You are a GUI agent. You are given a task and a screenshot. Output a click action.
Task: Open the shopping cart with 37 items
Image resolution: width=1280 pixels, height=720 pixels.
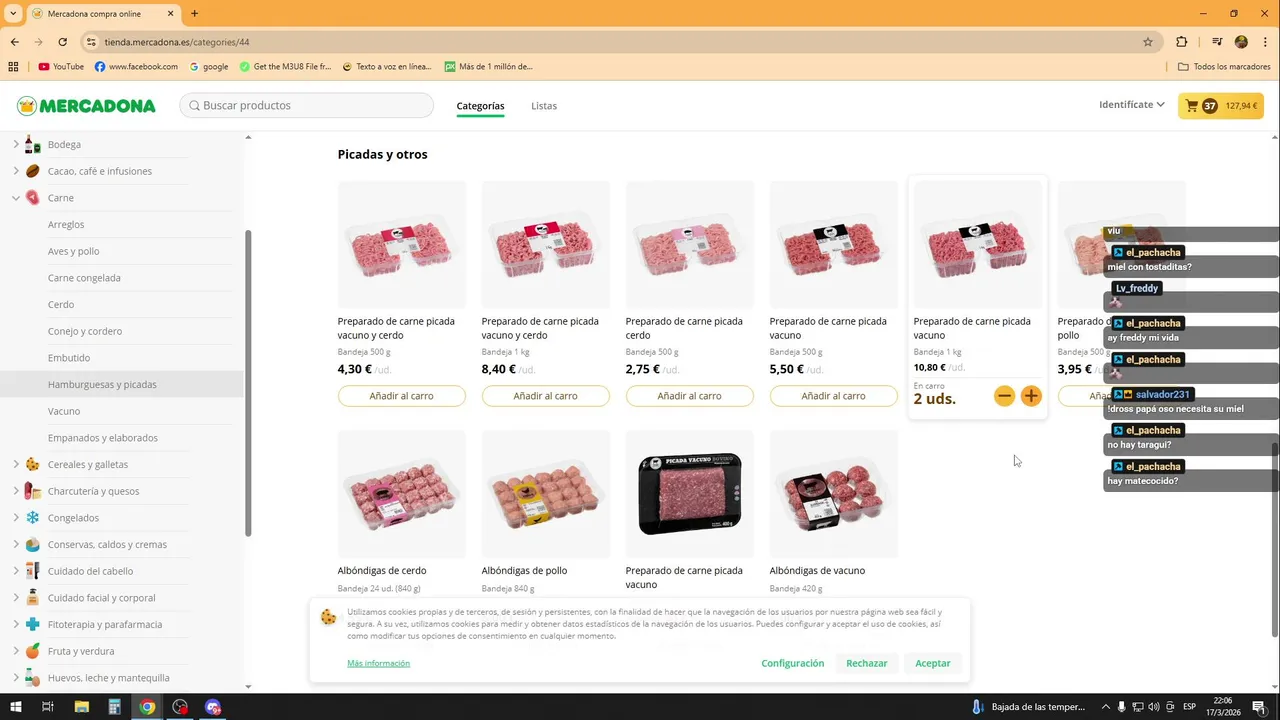click(x=1220, y=106)
